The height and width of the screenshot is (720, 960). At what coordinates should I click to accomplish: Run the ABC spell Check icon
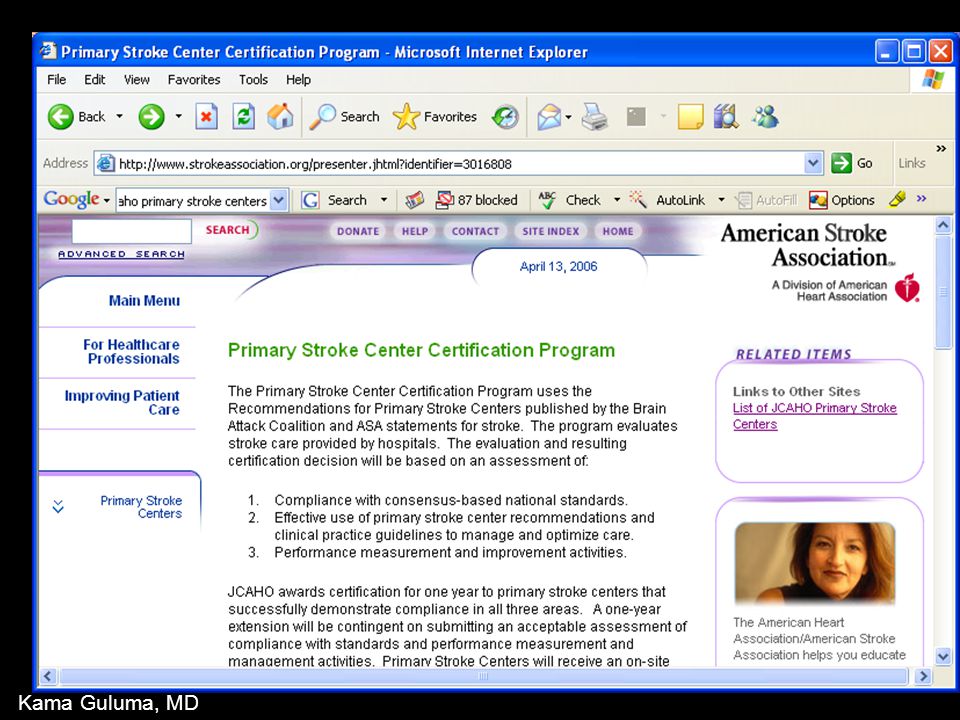click(x=547, y=200)
